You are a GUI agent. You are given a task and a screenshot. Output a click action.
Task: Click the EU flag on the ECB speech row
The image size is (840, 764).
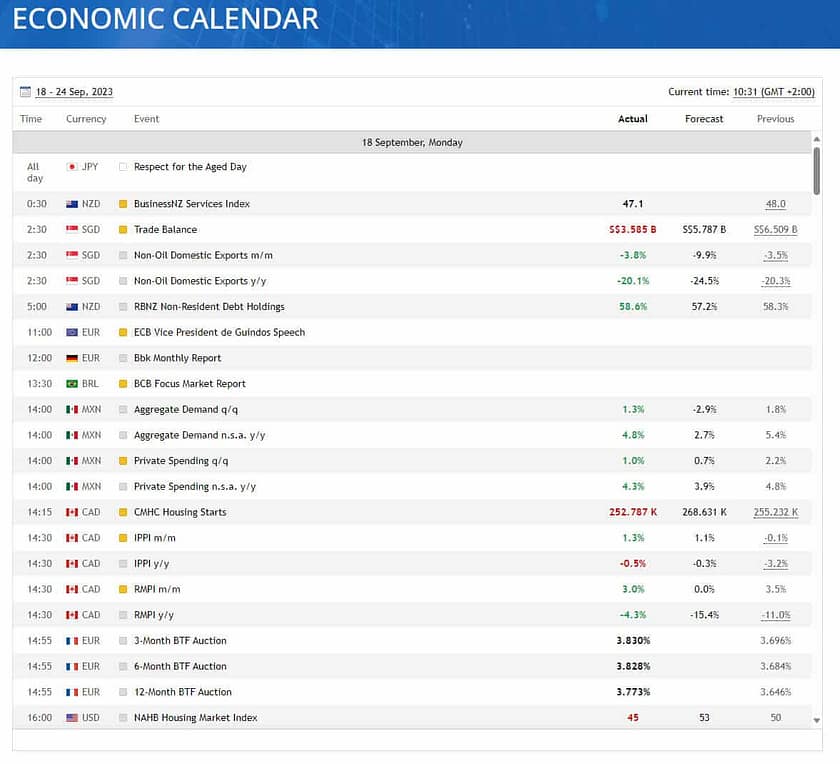[x=72, y=333]
